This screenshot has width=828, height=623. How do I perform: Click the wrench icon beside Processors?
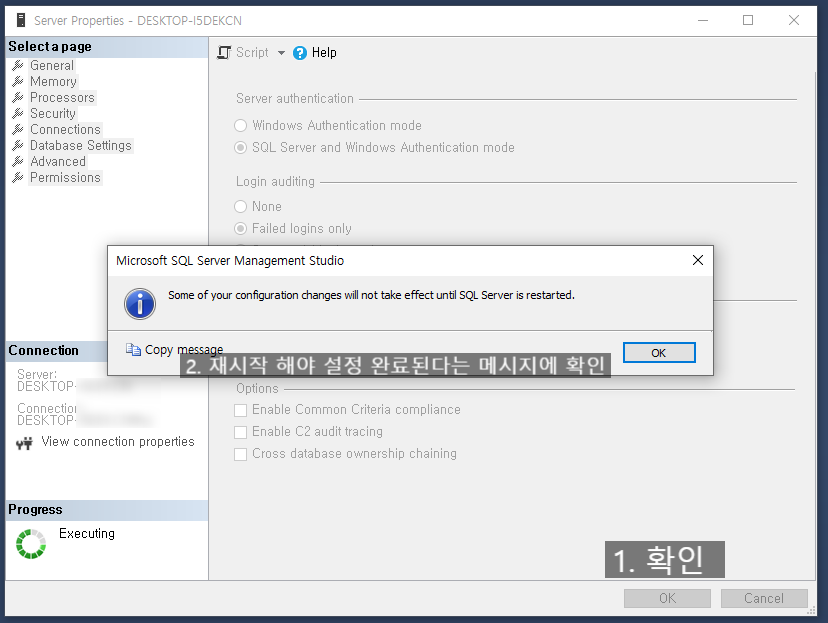tap(18, 98)
